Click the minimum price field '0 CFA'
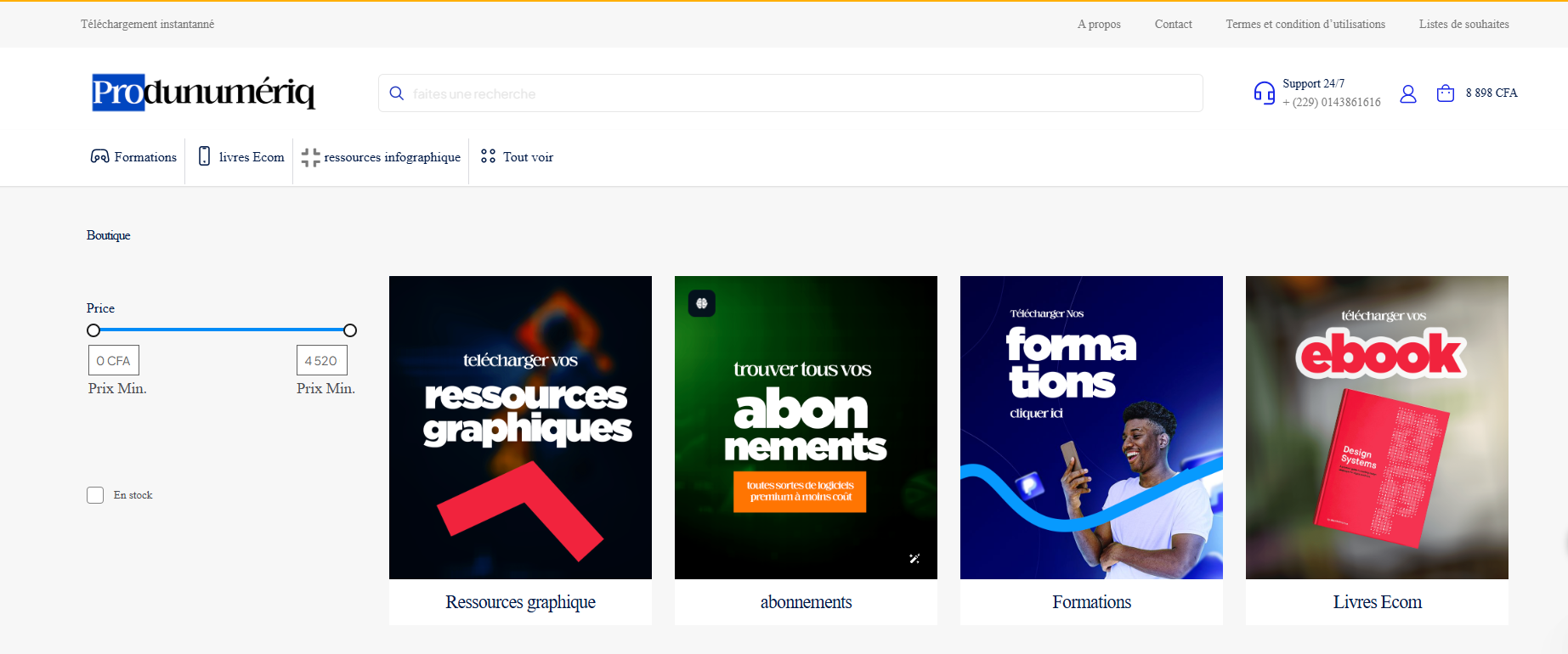Screen dimensions: 1568x654 [x=114, y=360]
